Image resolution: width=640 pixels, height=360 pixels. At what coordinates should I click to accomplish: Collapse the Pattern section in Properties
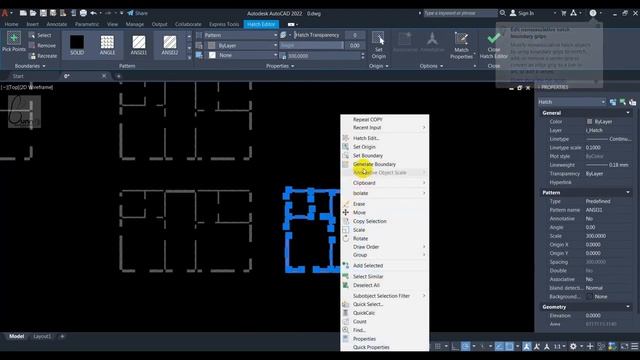coord(628,192)
